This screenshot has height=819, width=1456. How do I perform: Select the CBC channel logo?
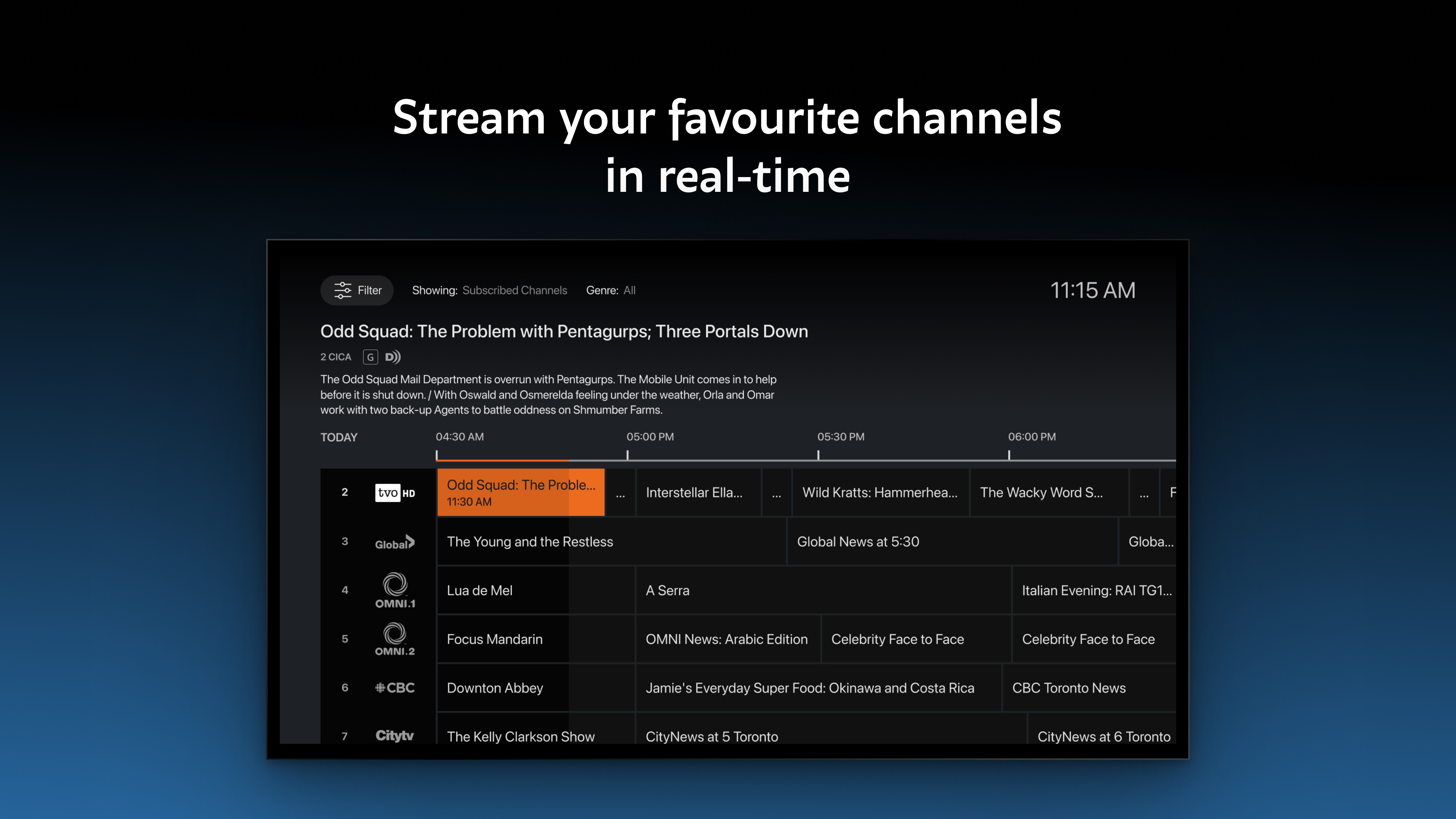click(x=395, y=688)
